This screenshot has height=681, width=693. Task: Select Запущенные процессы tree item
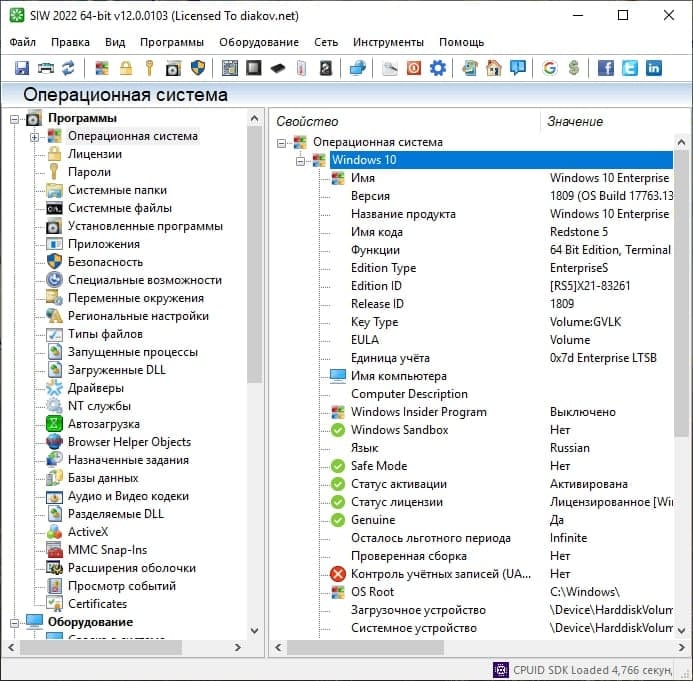(133, 352)
